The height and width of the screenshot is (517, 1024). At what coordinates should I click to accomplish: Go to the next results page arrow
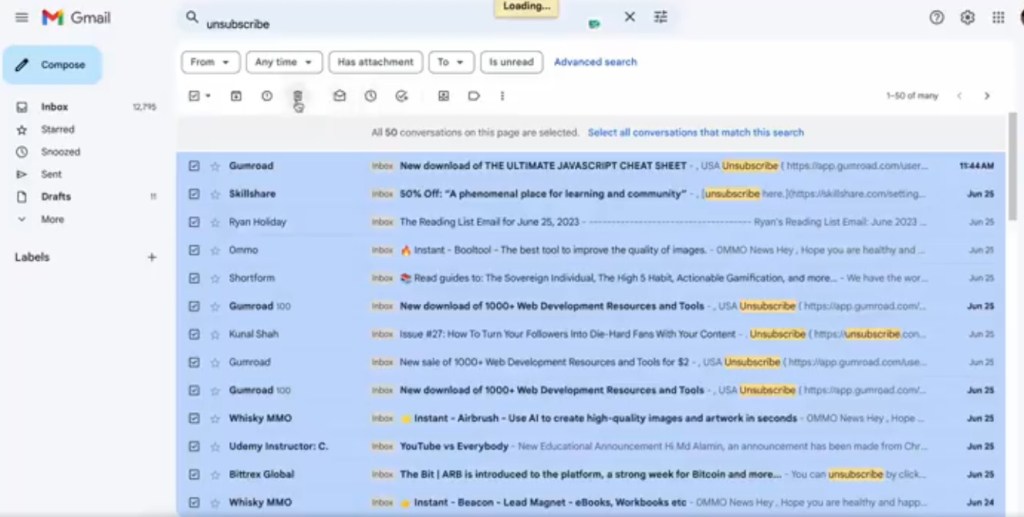pyautogui.click(x=987, y=96)
